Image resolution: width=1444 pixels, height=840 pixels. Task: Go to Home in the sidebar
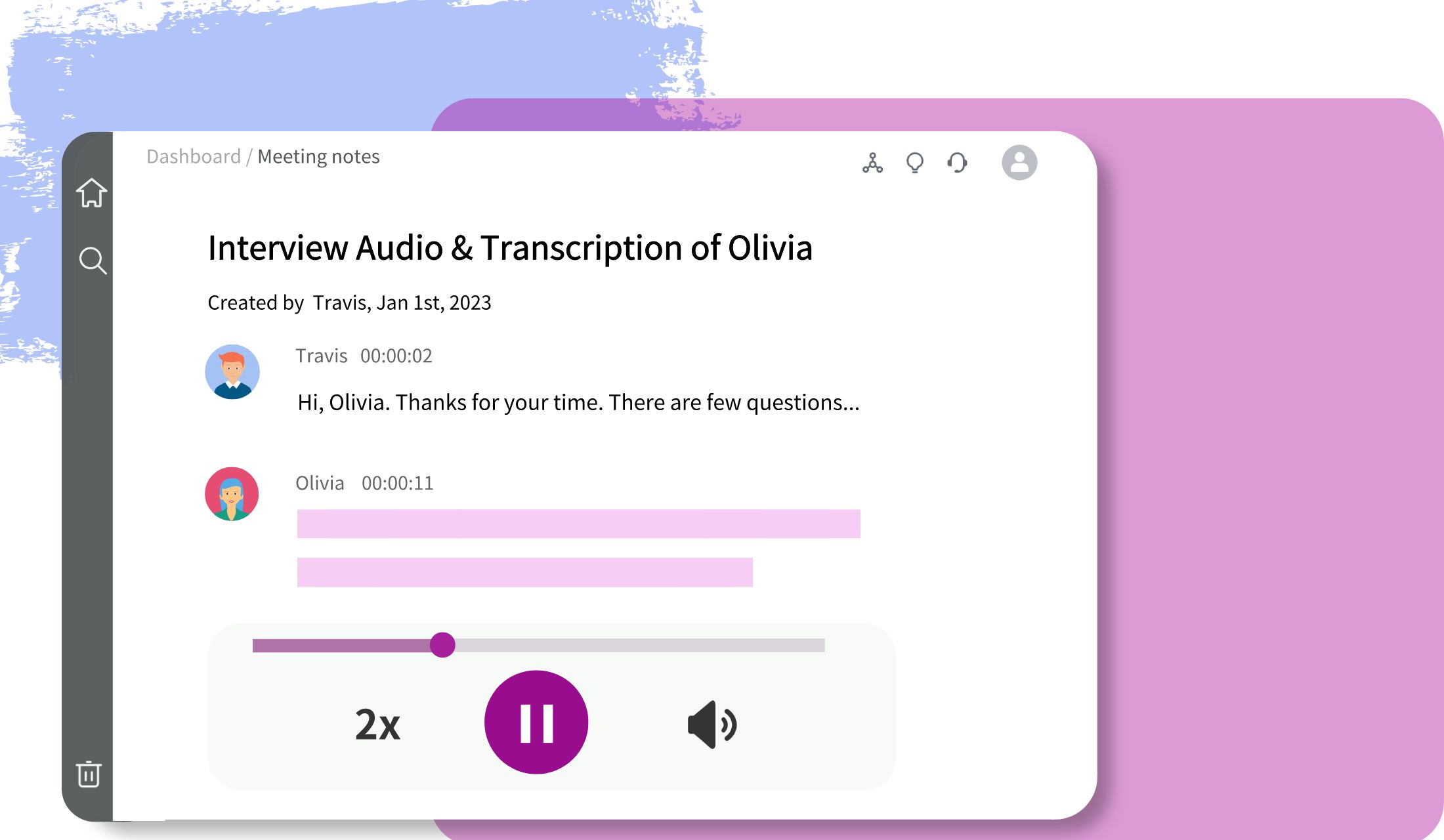click(x=91, y=193)
